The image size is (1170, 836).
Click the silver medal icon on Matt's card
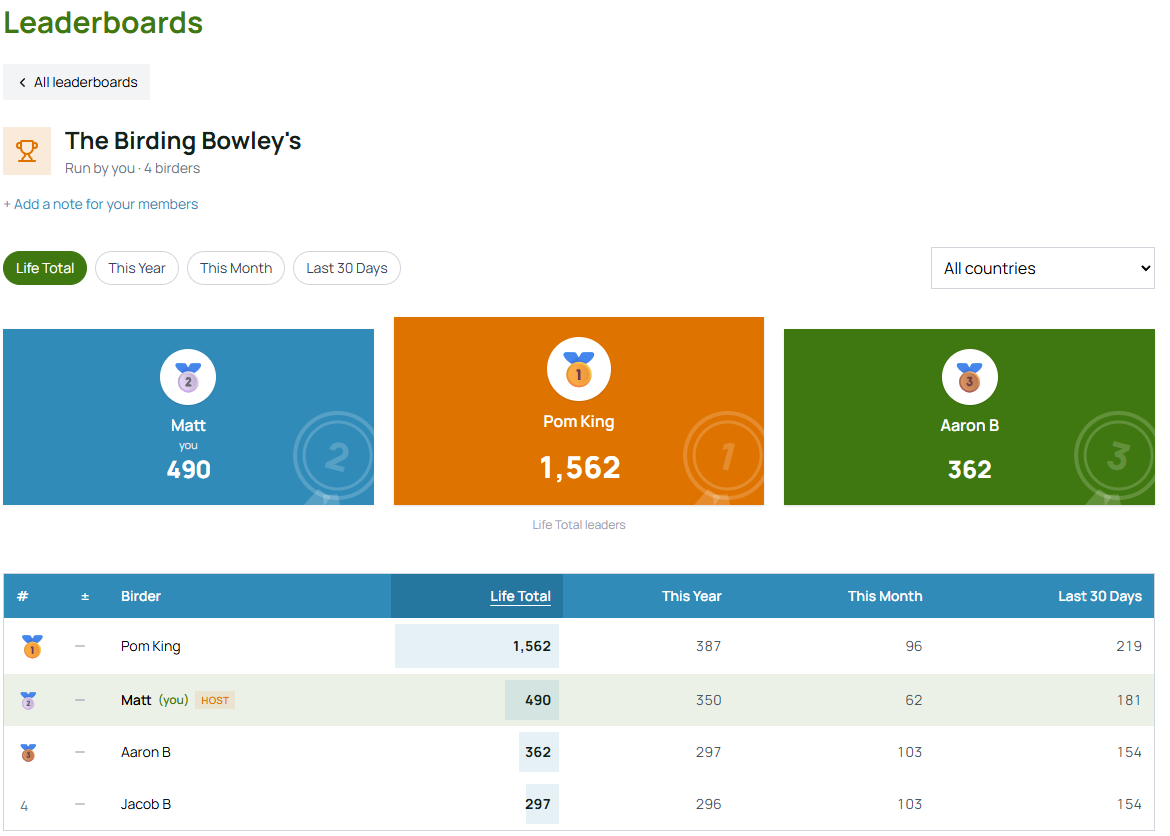click(188, 377)
